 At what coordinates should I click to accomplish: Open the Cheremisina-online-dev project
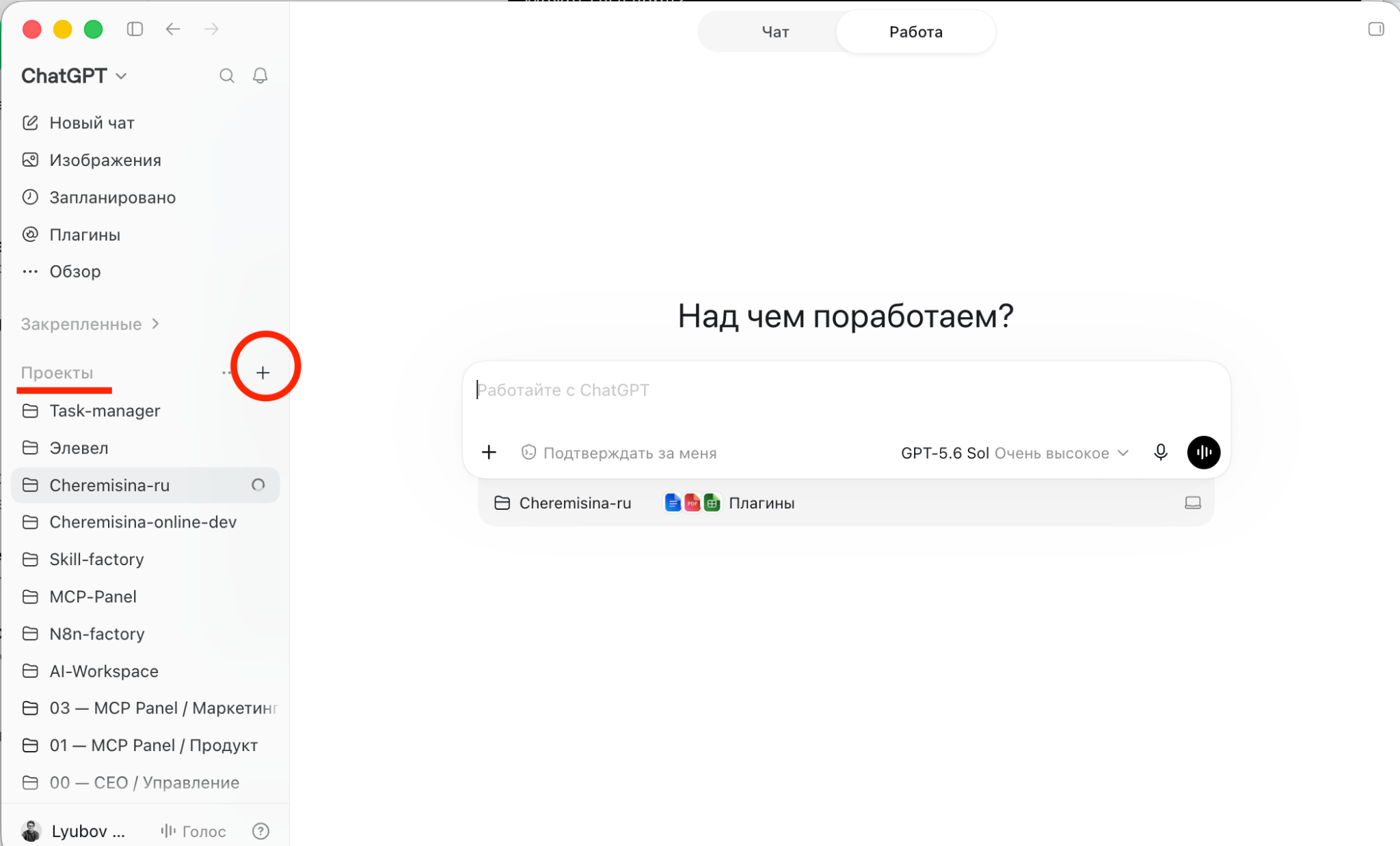click(146, 522)
